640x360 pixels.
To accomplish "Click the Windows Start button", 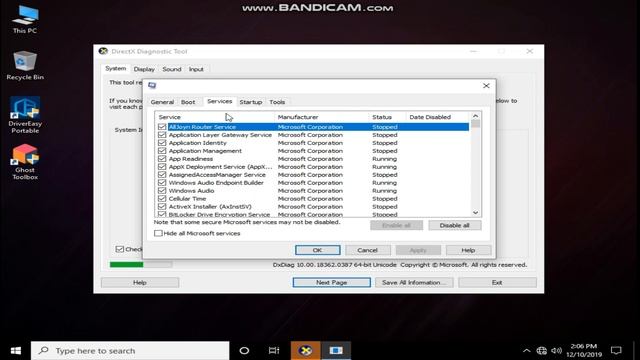I will [16, 351].
